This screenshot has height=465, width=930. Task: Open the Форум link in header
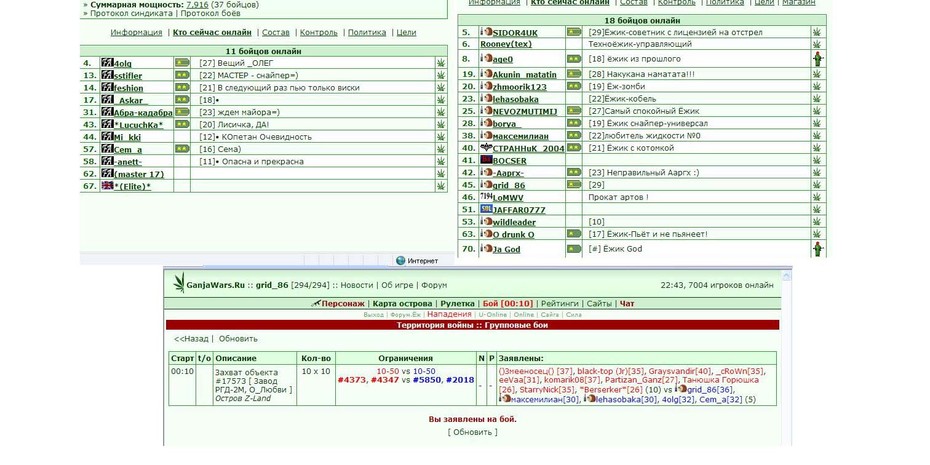pyautogui.click(x=434, y=285)
